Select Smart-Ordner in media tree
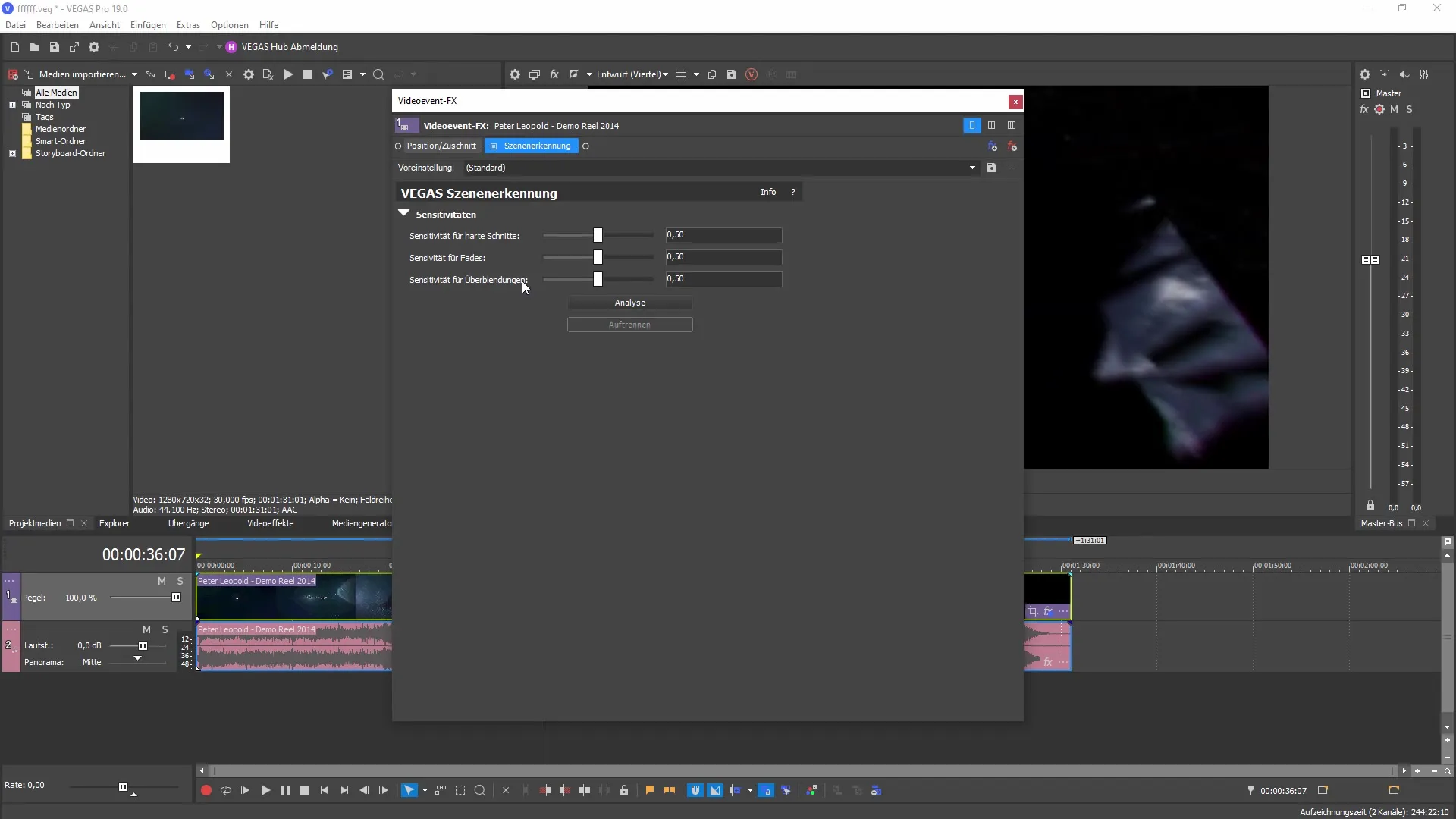The width and height of the screenshot is (1456, 819). click(x=61, y=141)
